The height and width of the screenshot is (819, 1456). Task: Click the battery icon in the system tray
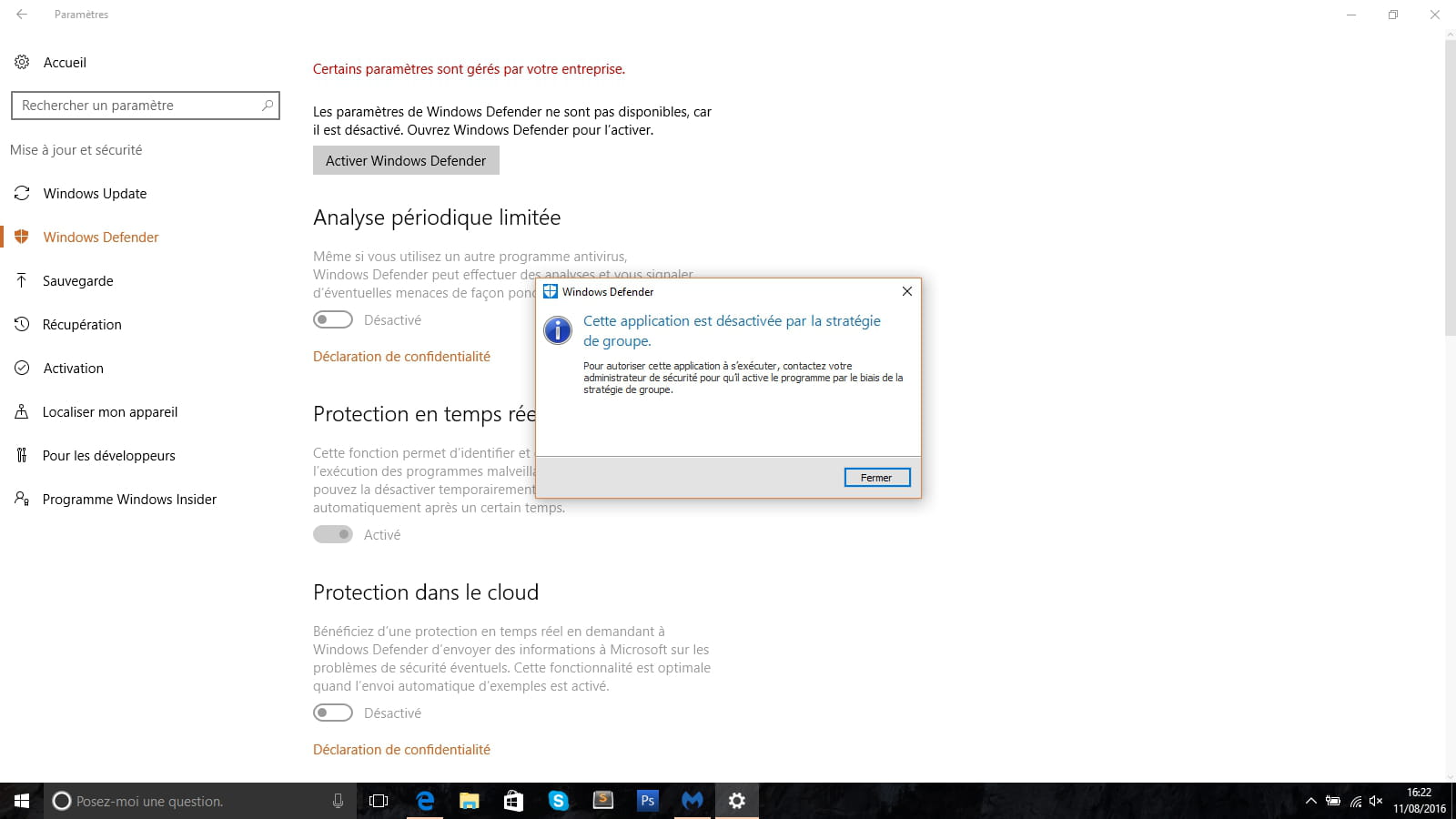coord(1333,801)
